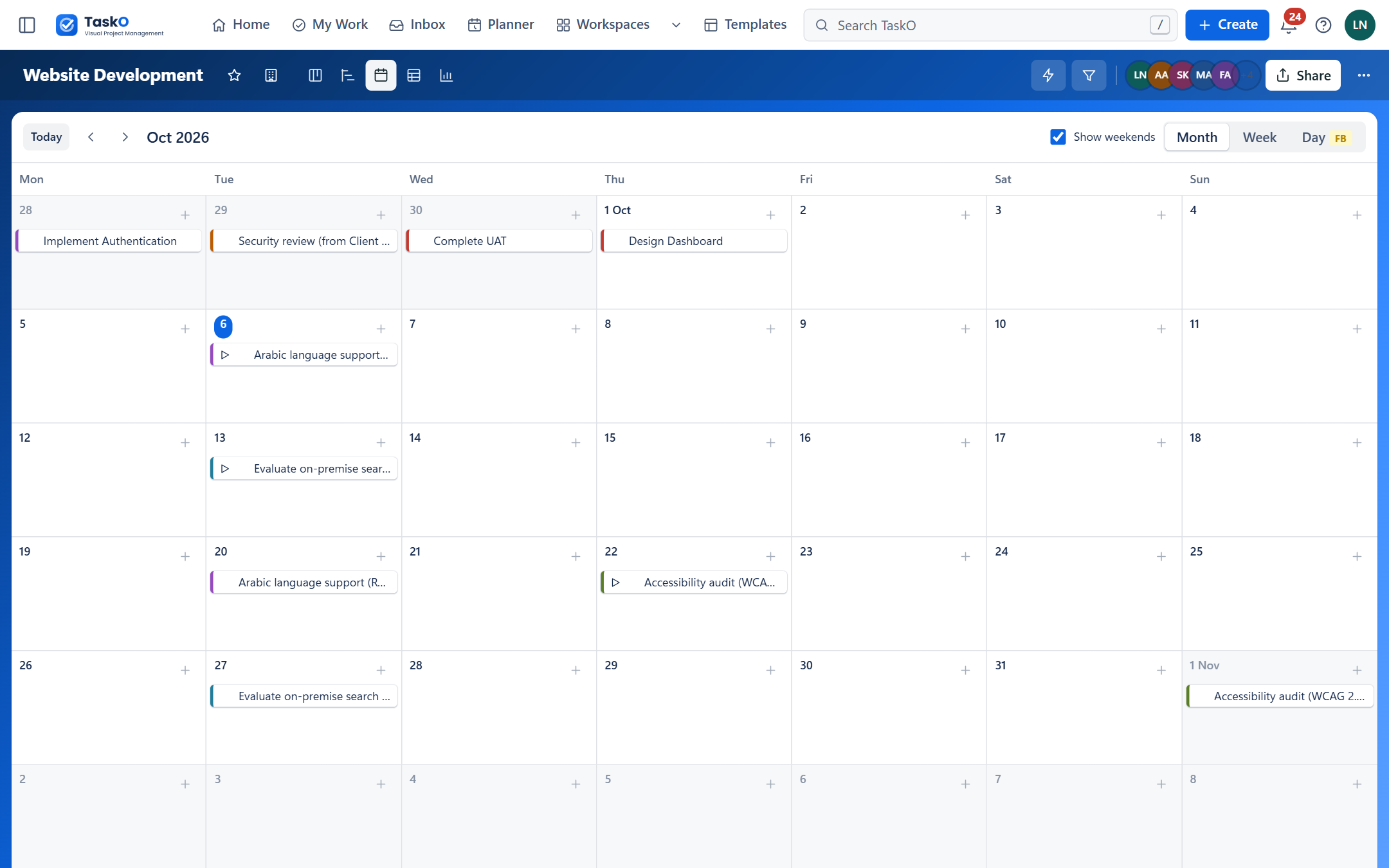Open Inbox in navigation

[x=417, y=25]
